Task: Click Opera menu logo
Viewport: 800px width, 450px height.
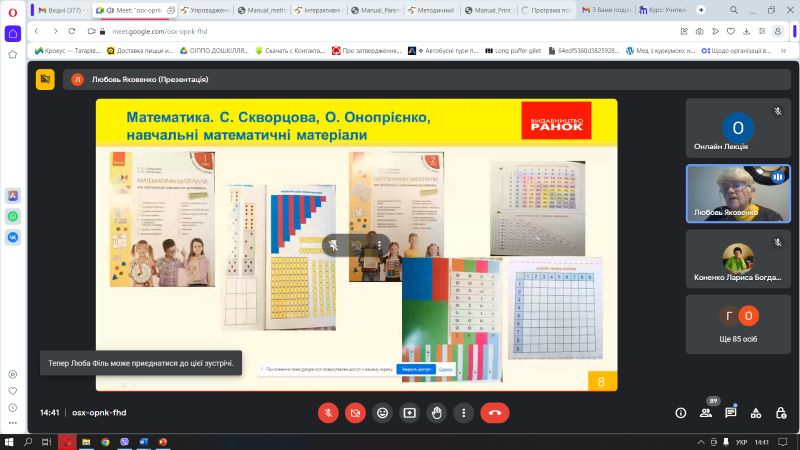Action: pos(13,12)
